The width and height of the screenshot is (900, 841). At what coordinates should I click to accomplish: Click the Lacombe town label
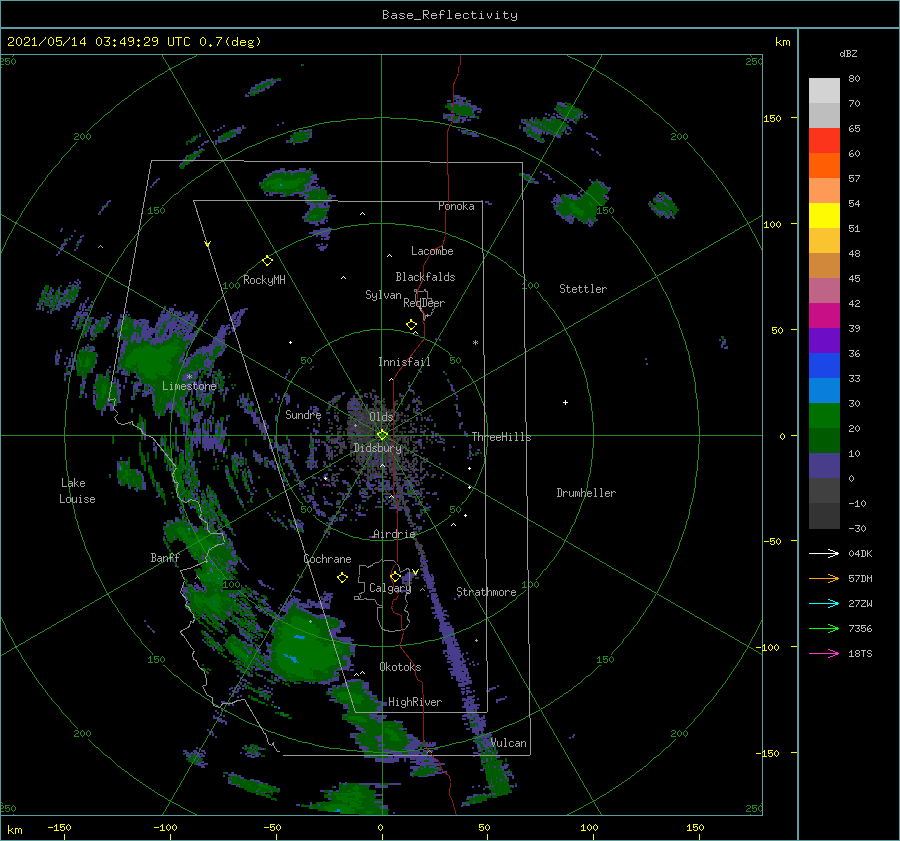[x=432, y=251]
